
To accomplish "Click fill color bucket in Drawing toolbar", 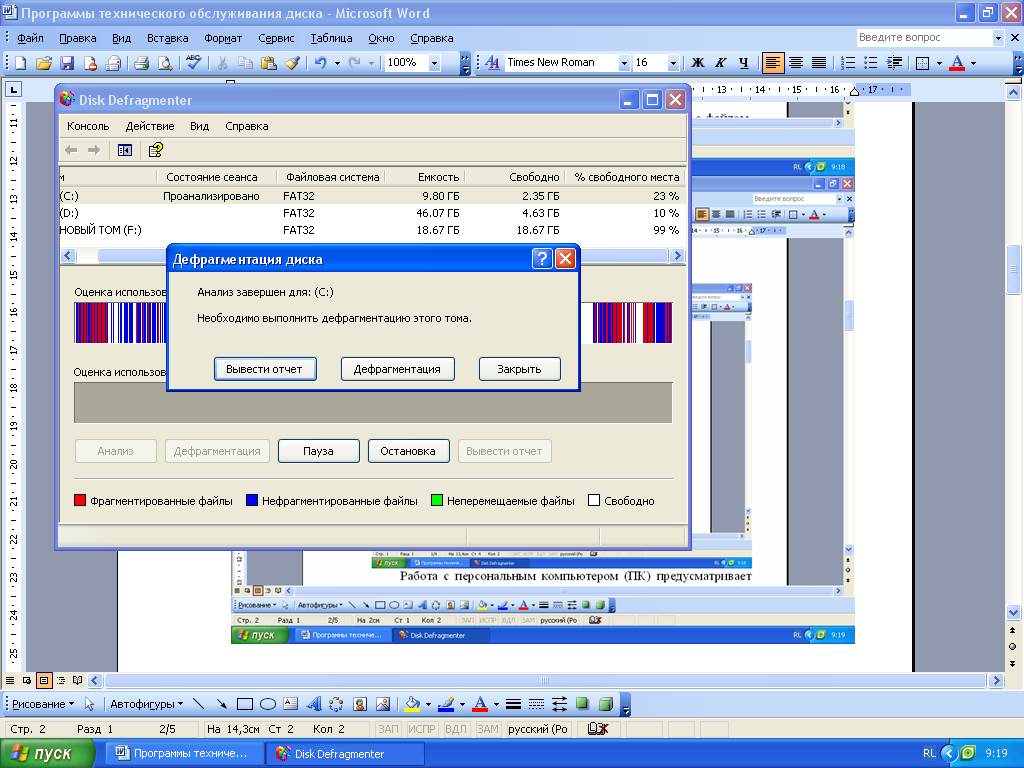I will [x=412, y=704].
